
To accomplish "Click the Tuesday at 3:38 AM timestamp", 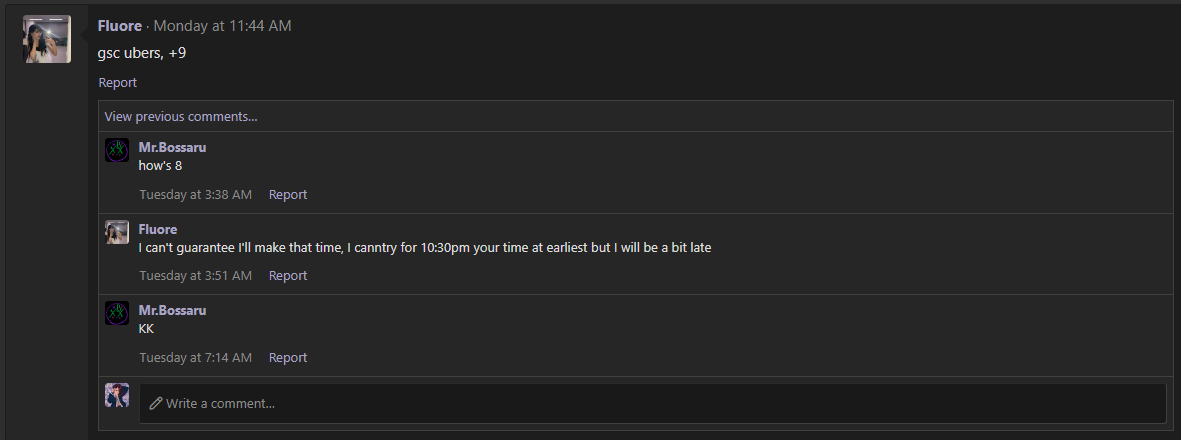I will point(195,195).
